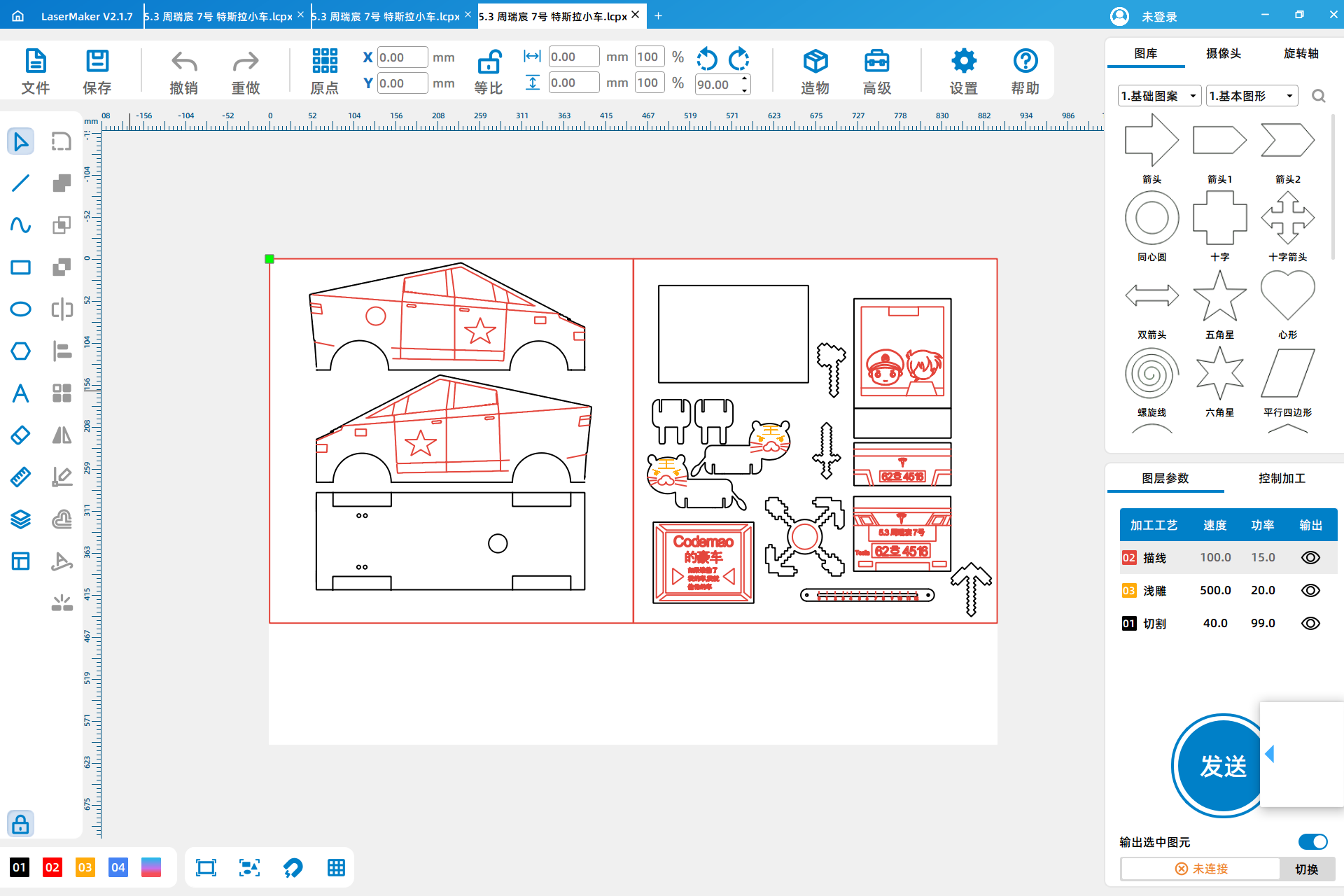Select the ellipse drawing tool
The width and height of the screenshot is (1344, 896).
(20, 309)
